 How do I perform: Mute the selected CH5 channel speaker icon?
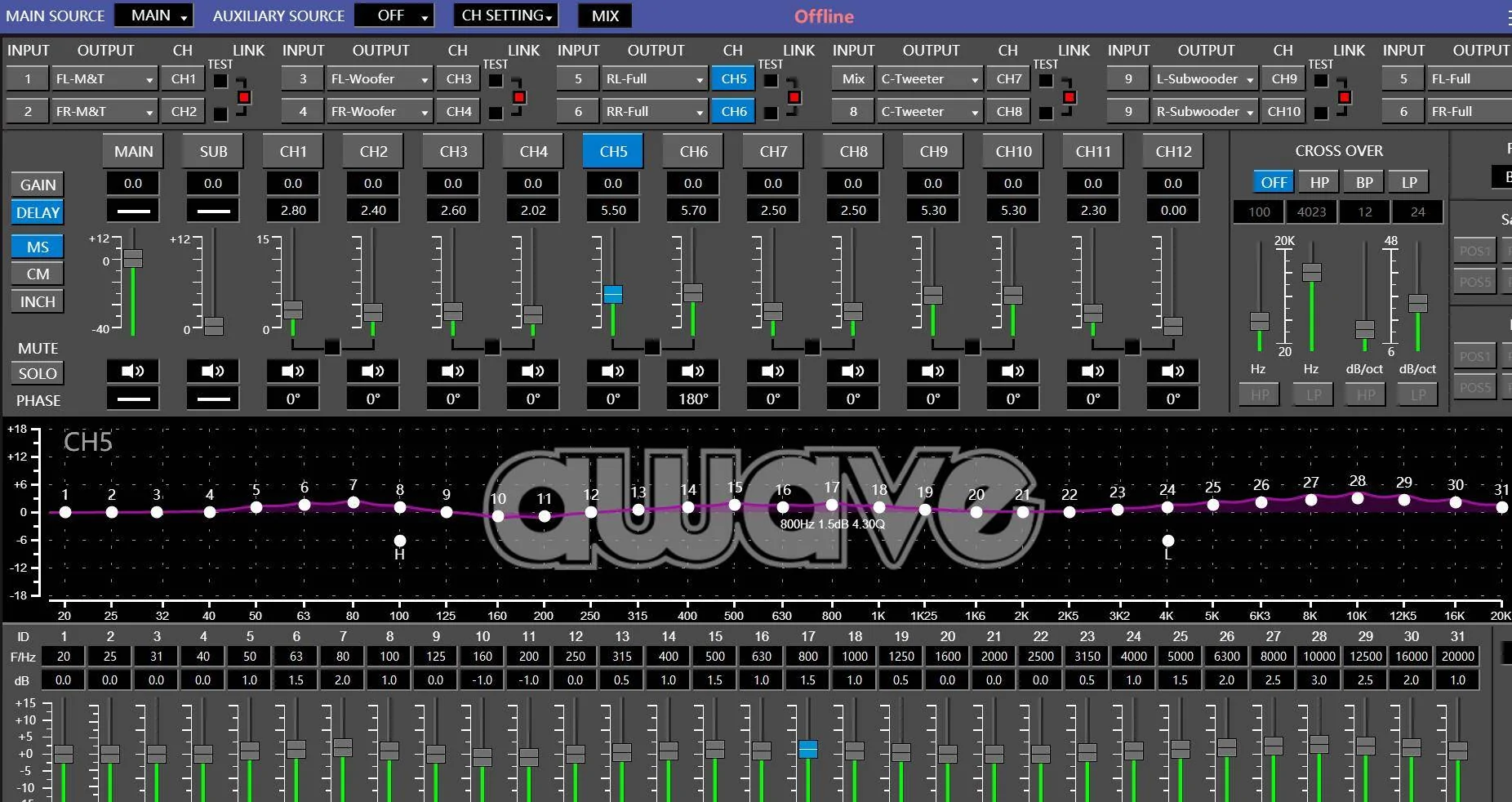tap(613, 372)
